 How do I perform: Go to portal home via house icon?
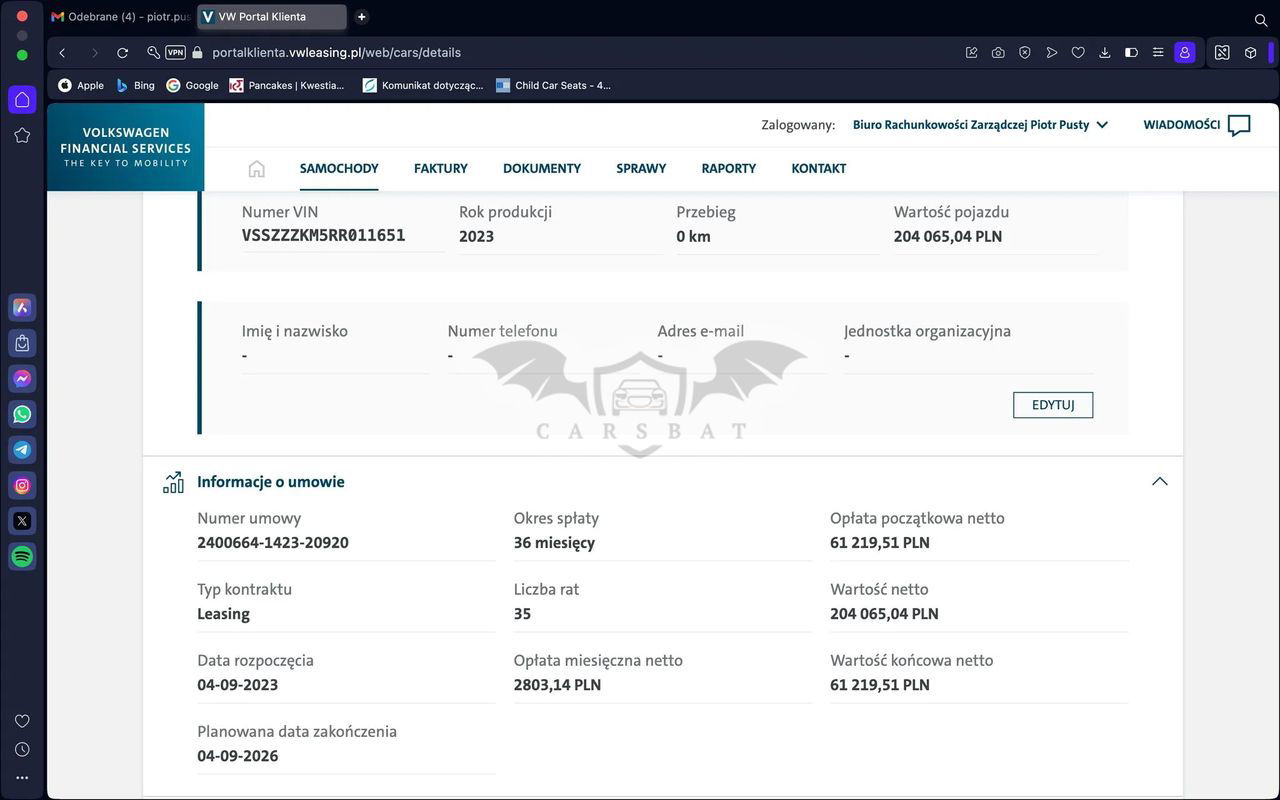pyautogui.click(x=257, y=169)
